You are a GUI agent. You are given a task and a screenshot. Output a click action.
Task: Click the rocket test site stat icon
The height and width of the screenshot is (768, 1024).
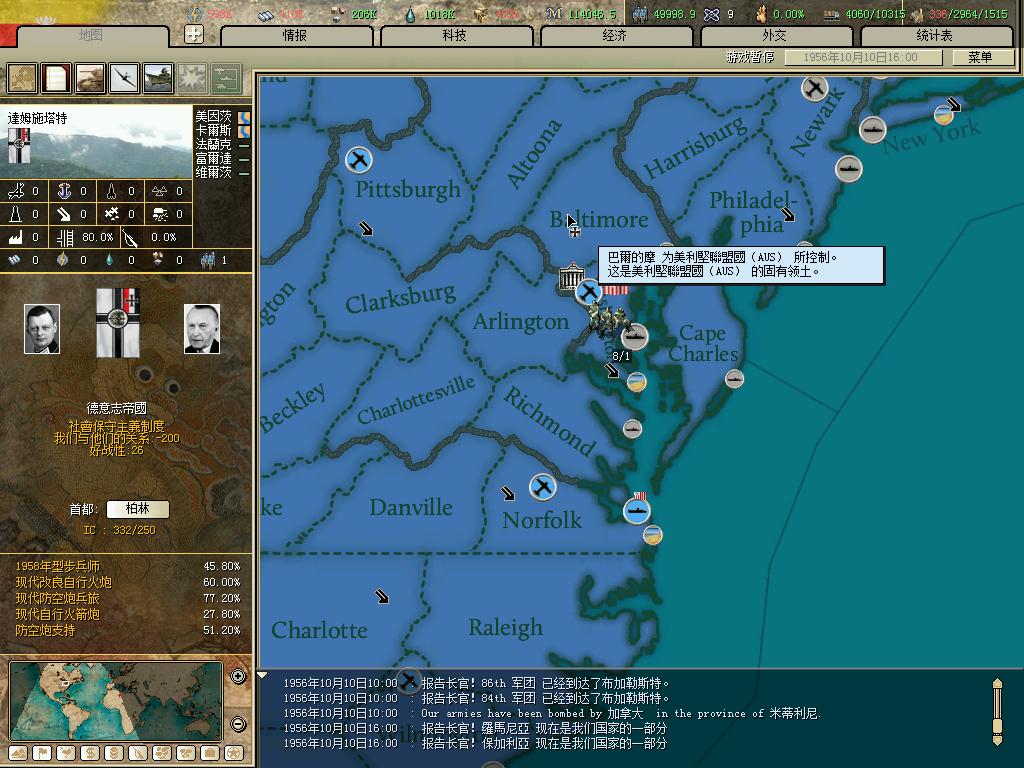point(112,191)
